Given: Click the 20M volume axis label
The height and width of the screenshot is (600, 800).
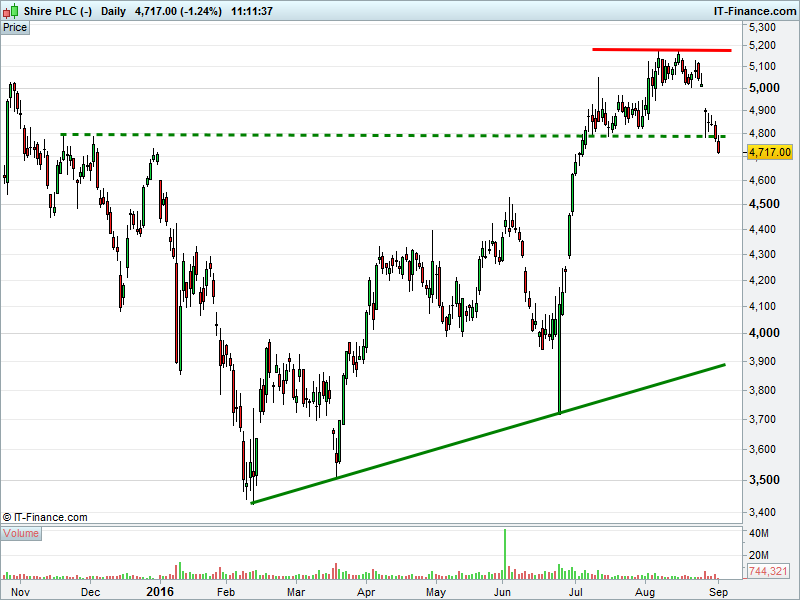Looking at the screenshot, I should pyautogui.click(x=758, y=555).
